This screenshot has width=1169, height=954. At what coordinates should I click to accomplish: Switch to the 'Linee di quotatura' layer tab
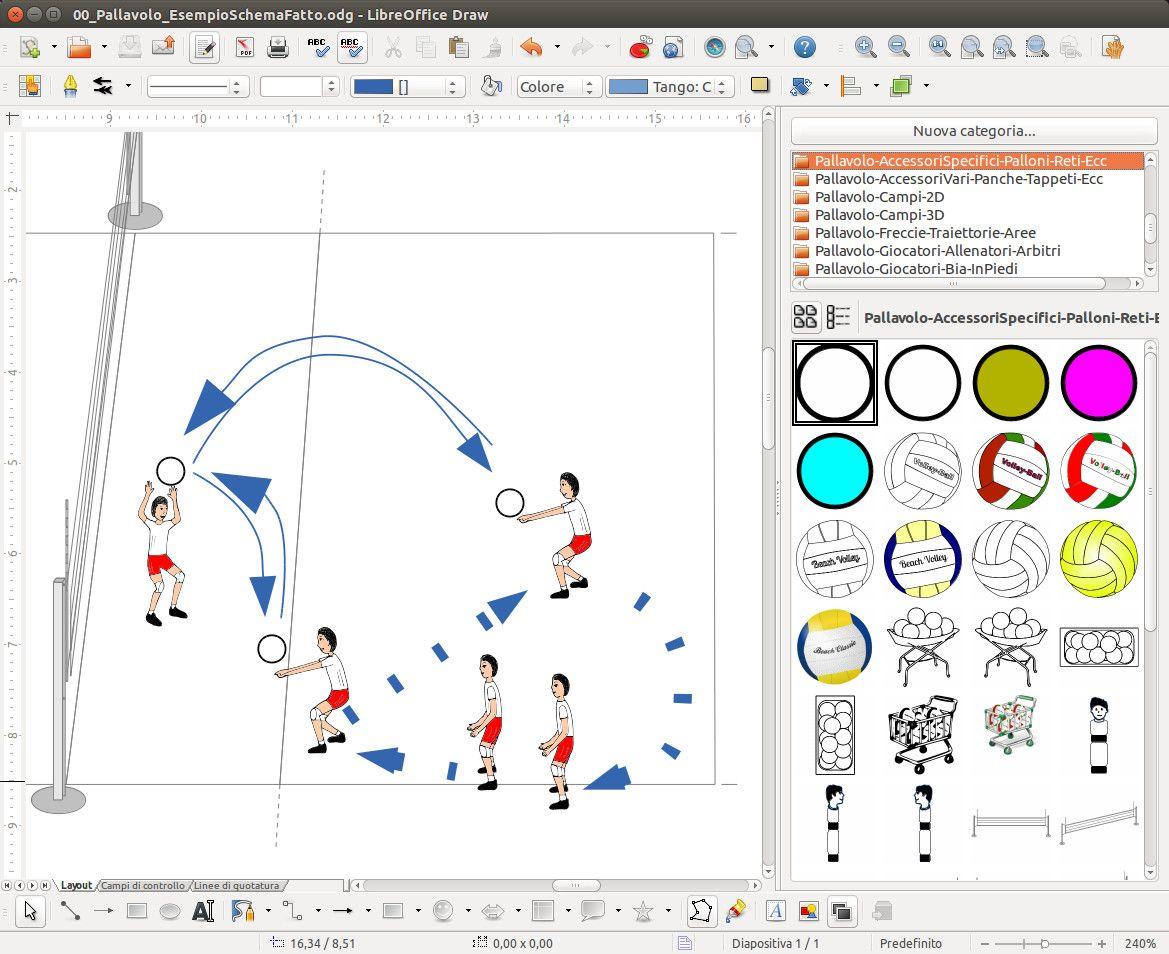pos(237,886)
